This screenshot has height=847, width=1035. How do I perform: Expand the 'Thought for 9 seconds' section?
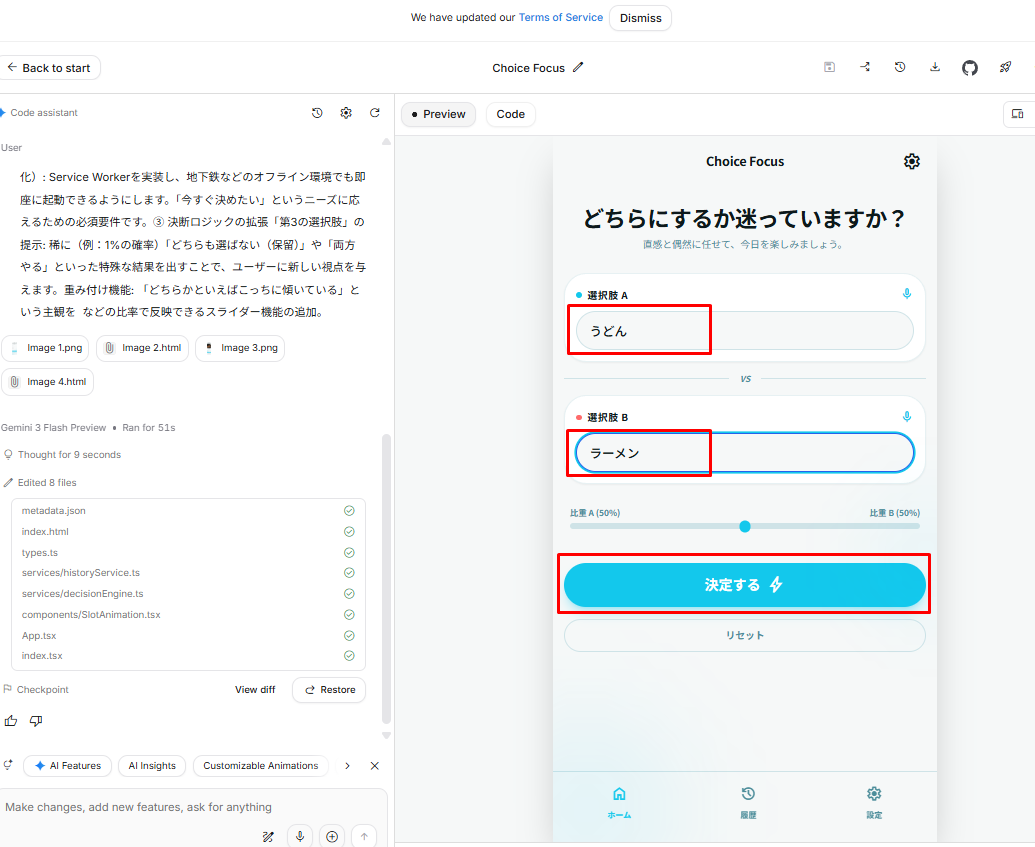(x=68, y=455)
